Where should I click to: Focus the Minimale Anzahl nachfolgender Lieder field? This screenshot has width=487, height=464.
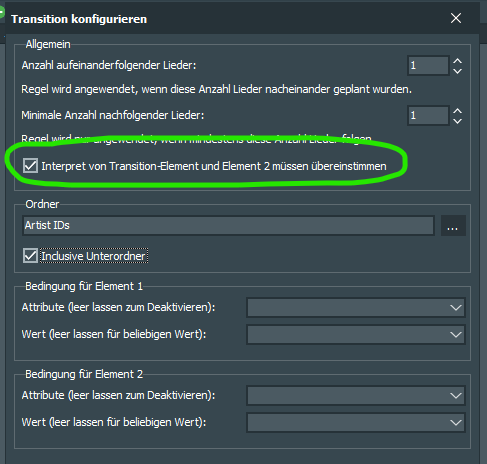tap(428, 116)
